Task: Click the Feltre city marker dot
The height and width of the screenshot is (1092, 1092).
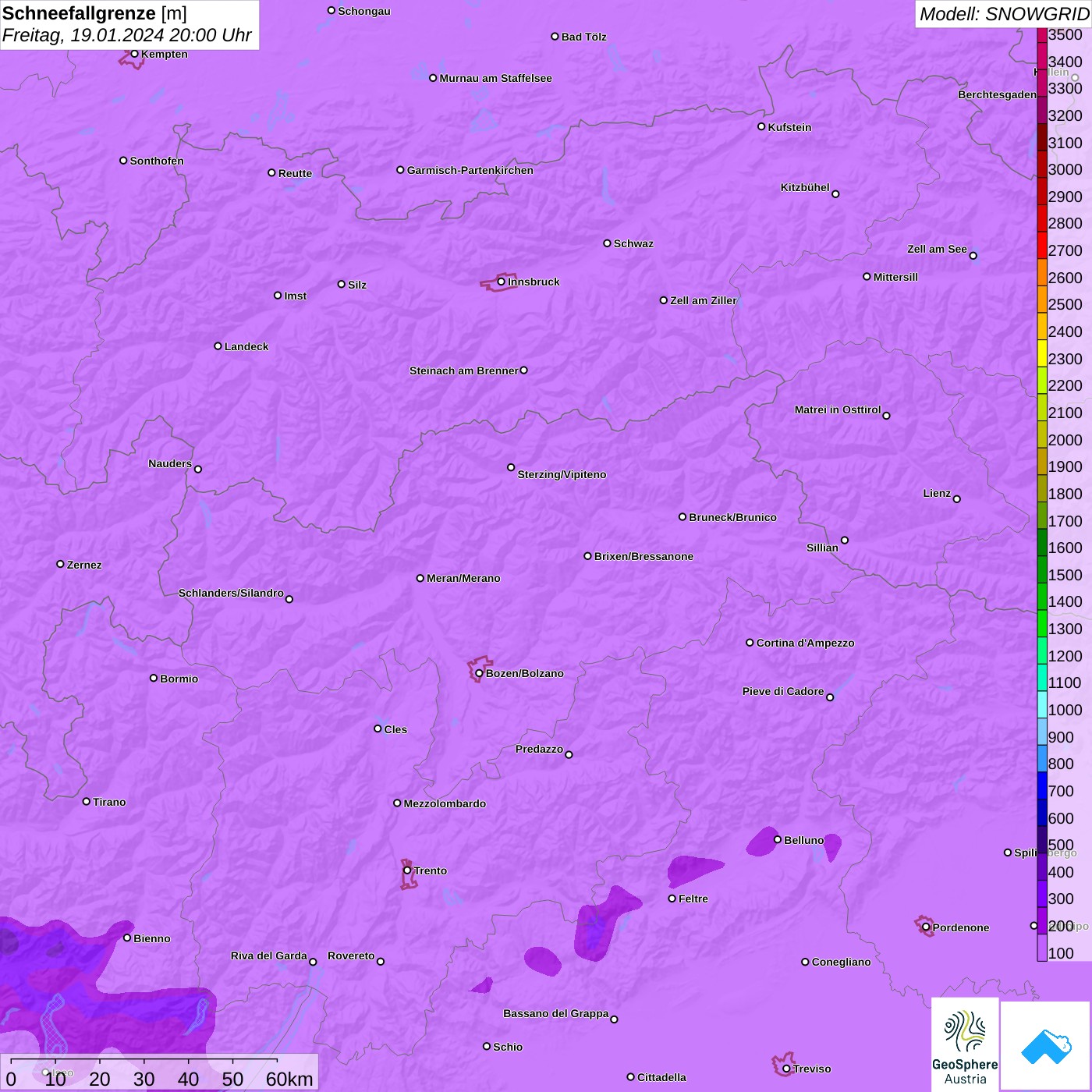Action: point(672,899)
